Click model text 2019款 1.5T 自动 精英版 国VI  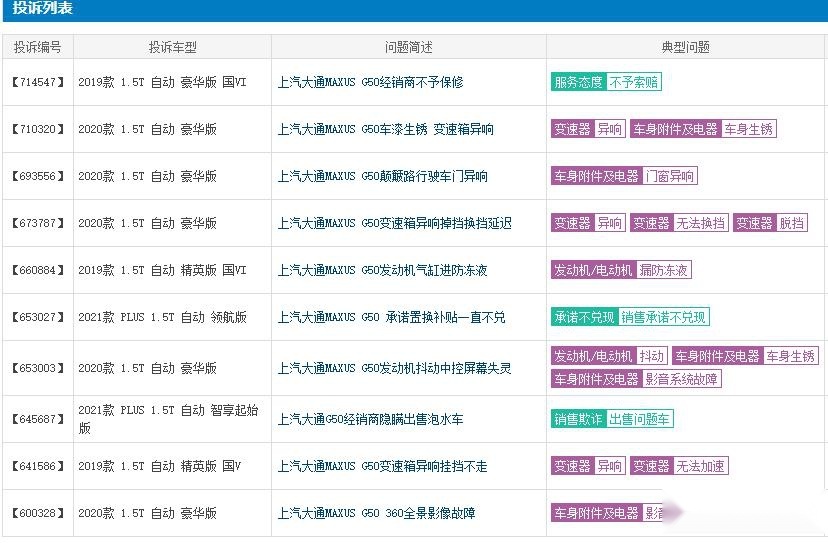point(162,270)
